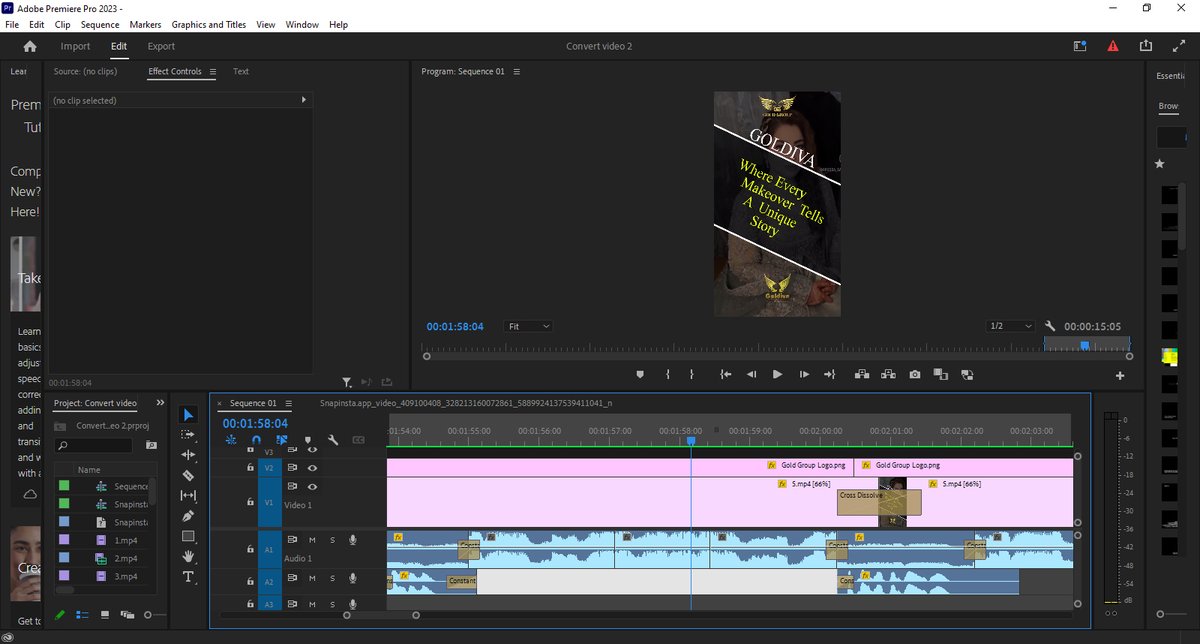The image size is (1200, 644).
Task: Open the Home screen icon
Action: pos(30,46)
